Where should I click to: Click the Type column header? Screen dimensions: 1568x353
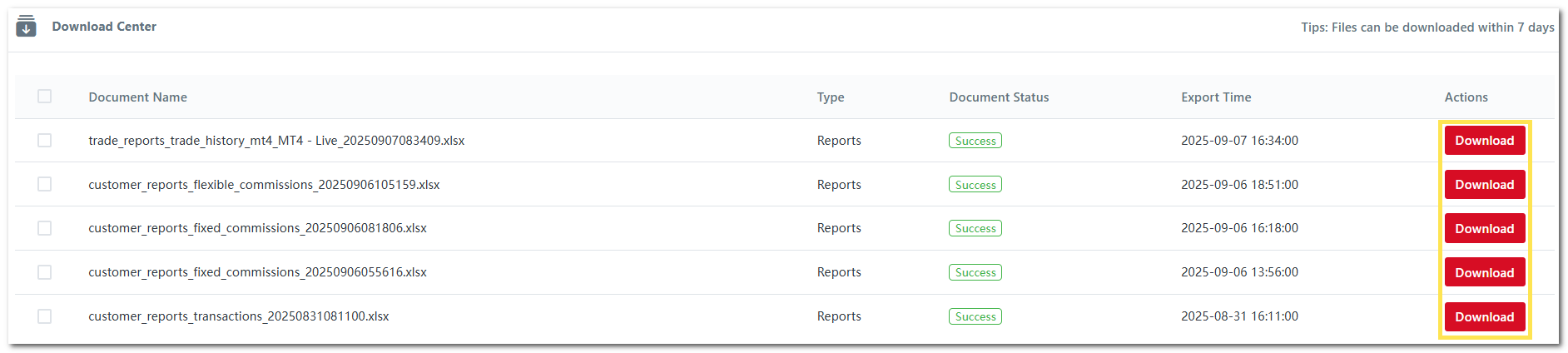coord(831,97)
